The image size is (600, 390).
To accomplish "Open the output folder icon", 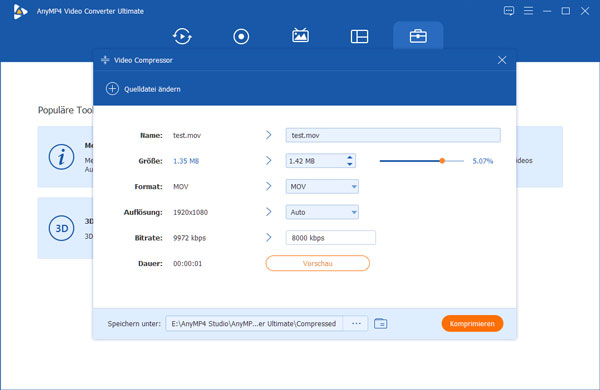I will tap(380, 324).
